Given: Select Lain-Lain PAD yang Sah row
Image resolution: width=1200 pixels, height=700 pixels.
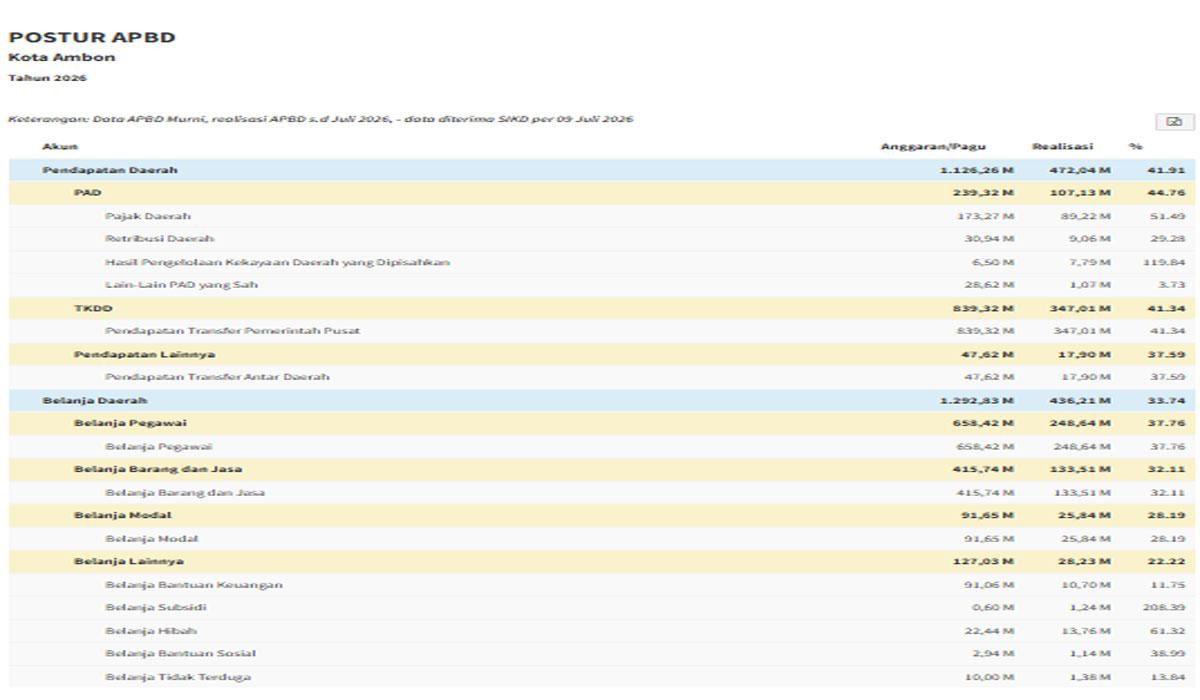Looking at the screenshot, I should point(602,285).
